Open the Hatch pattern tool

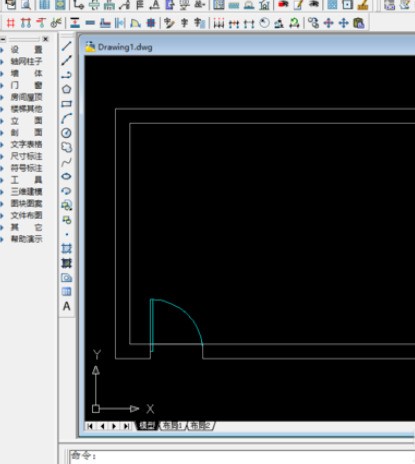tap(66, 249)
